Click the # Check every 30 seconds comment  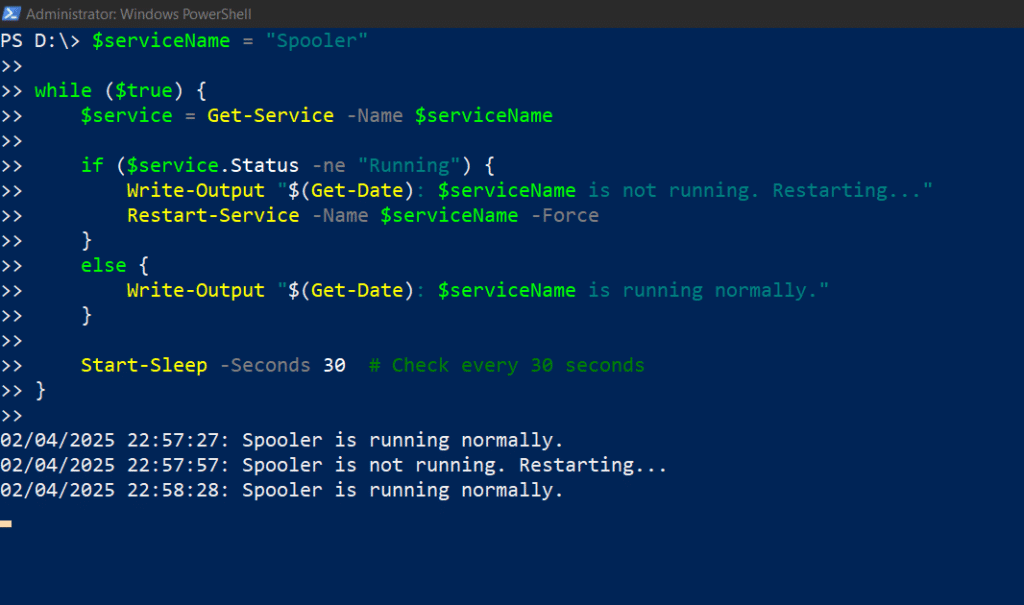click(507, 365)
